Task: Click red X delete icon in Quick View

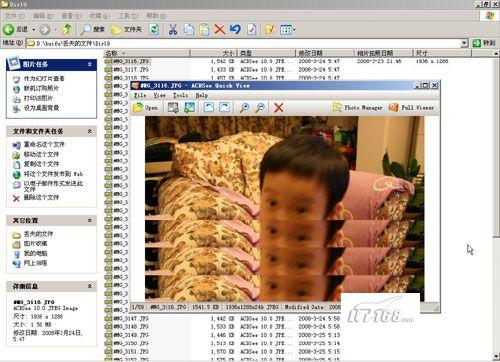Action: tap(279, 108)
